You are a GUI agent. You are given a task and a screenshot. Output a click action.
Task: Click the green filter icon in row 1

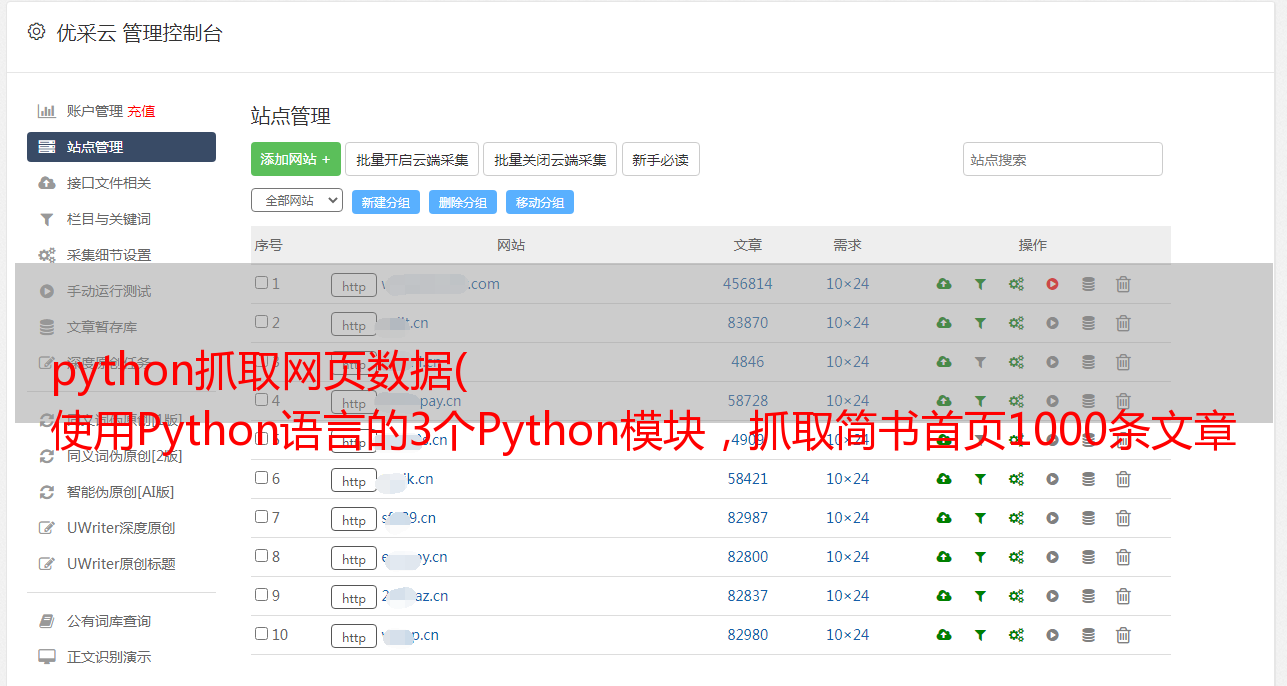pyautogui.click(x=980, y=284)
